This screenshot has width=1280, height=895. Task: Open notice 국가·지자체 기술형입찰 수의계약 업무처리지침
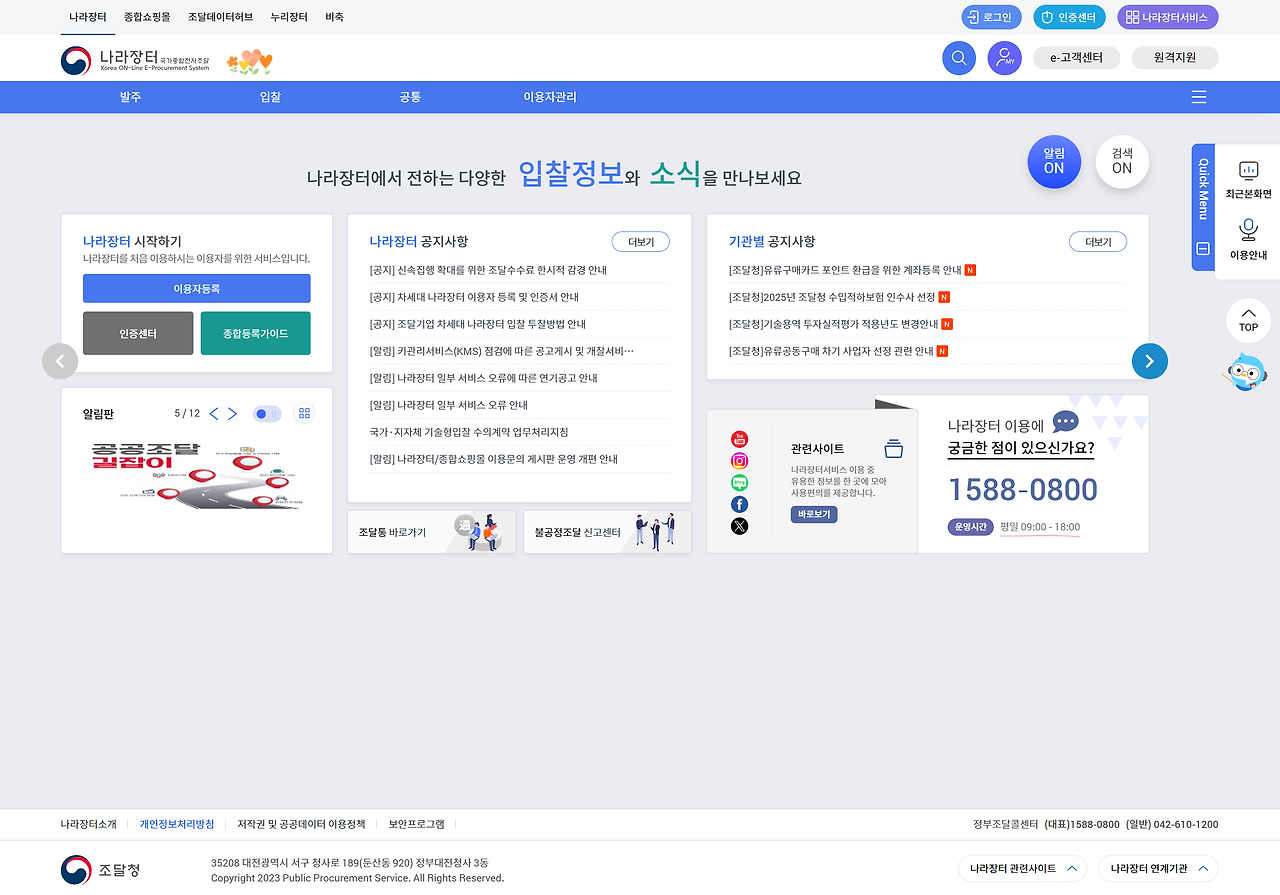469,432
